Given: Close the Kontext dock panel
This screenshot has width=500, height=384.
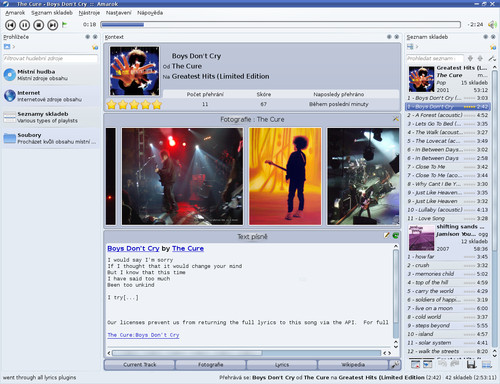Looking at the screenshot, I should pyautogui.click(x=396, y=37).
